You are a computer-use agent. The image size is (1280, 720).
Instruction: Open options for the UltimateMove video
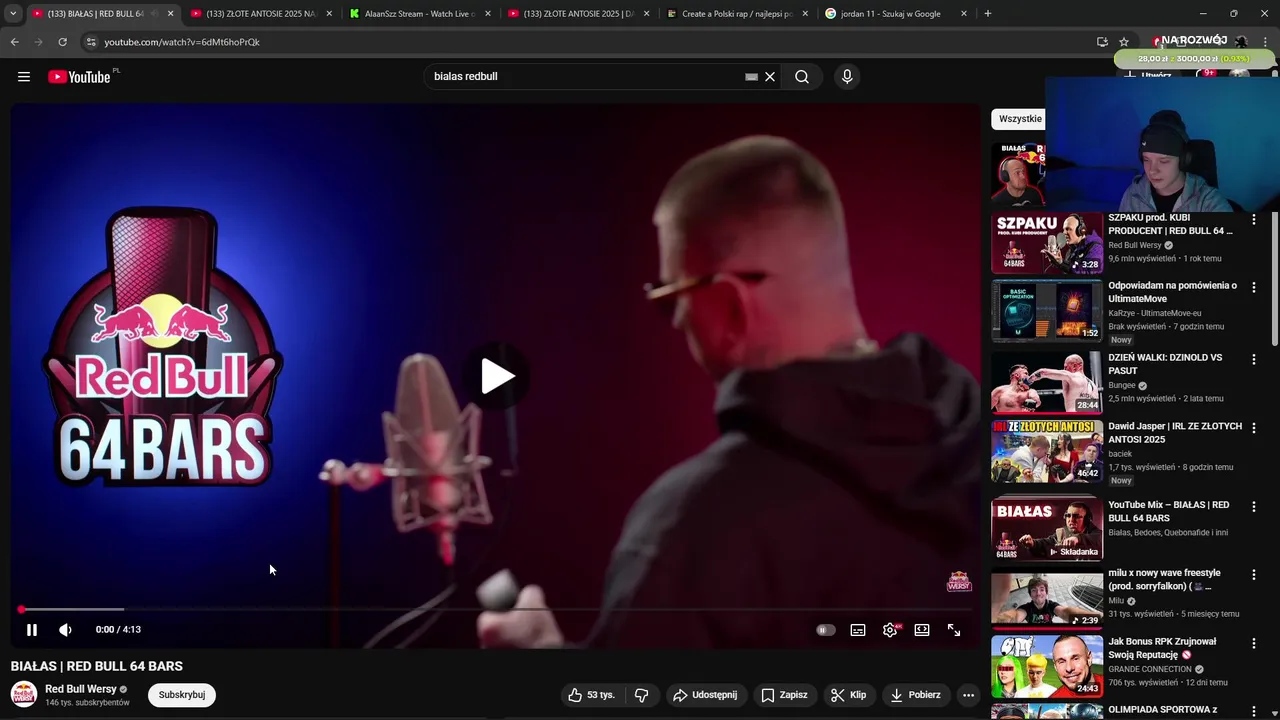pyautogui.click(x=1254, y=287)
